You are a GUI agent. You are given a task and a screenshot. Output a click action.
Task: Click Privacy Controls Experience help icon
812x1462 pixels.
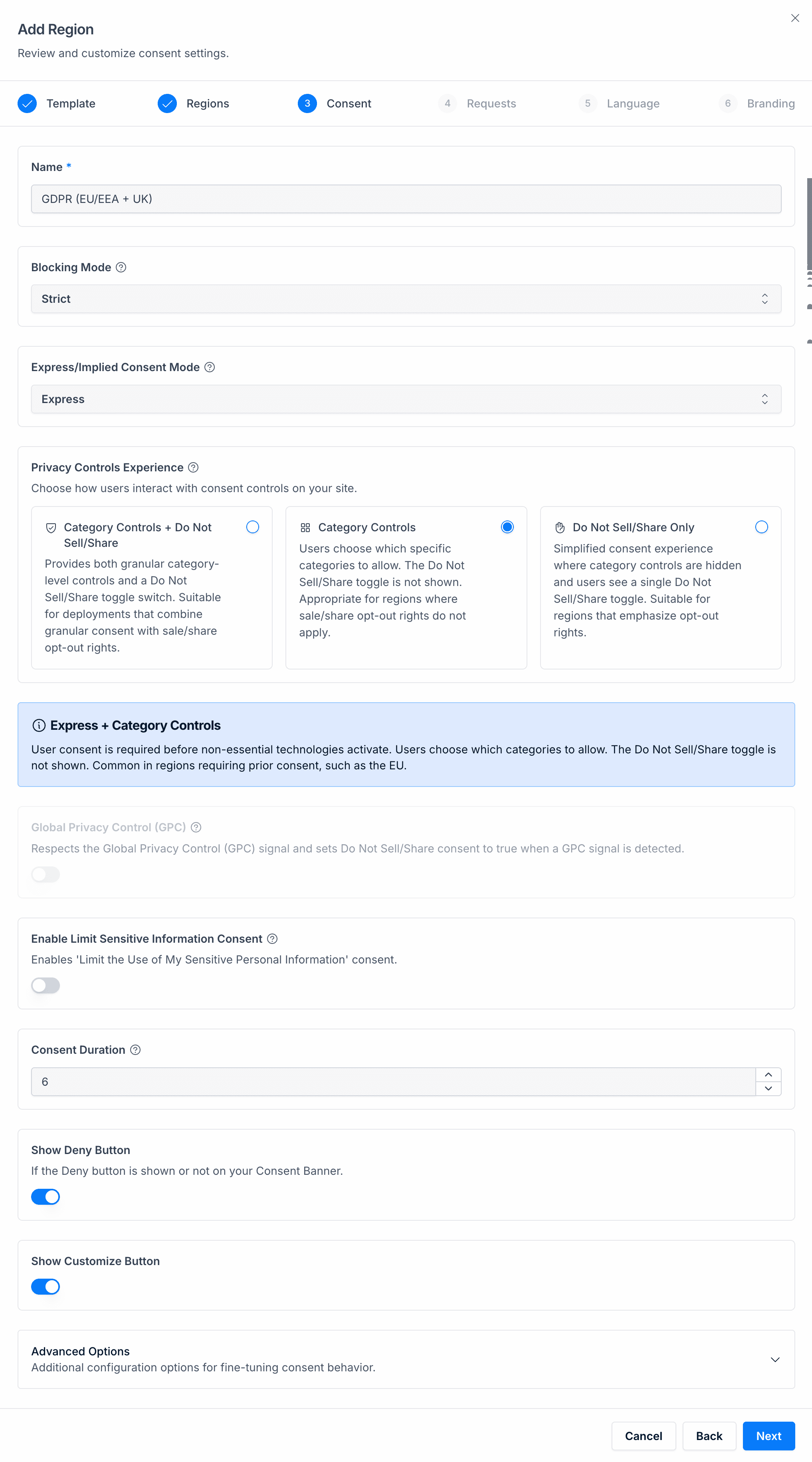[x=193, y=468]
